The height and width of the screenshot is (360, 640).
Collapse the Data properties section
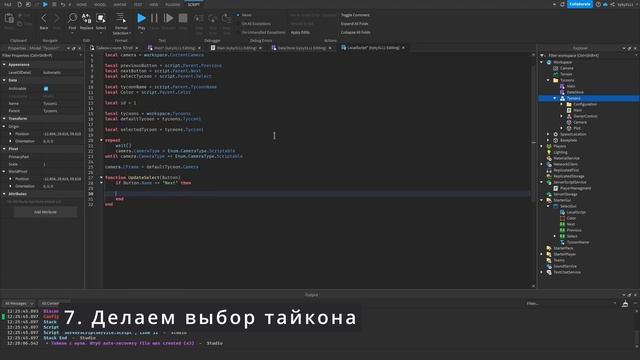(x=4, y=80)
